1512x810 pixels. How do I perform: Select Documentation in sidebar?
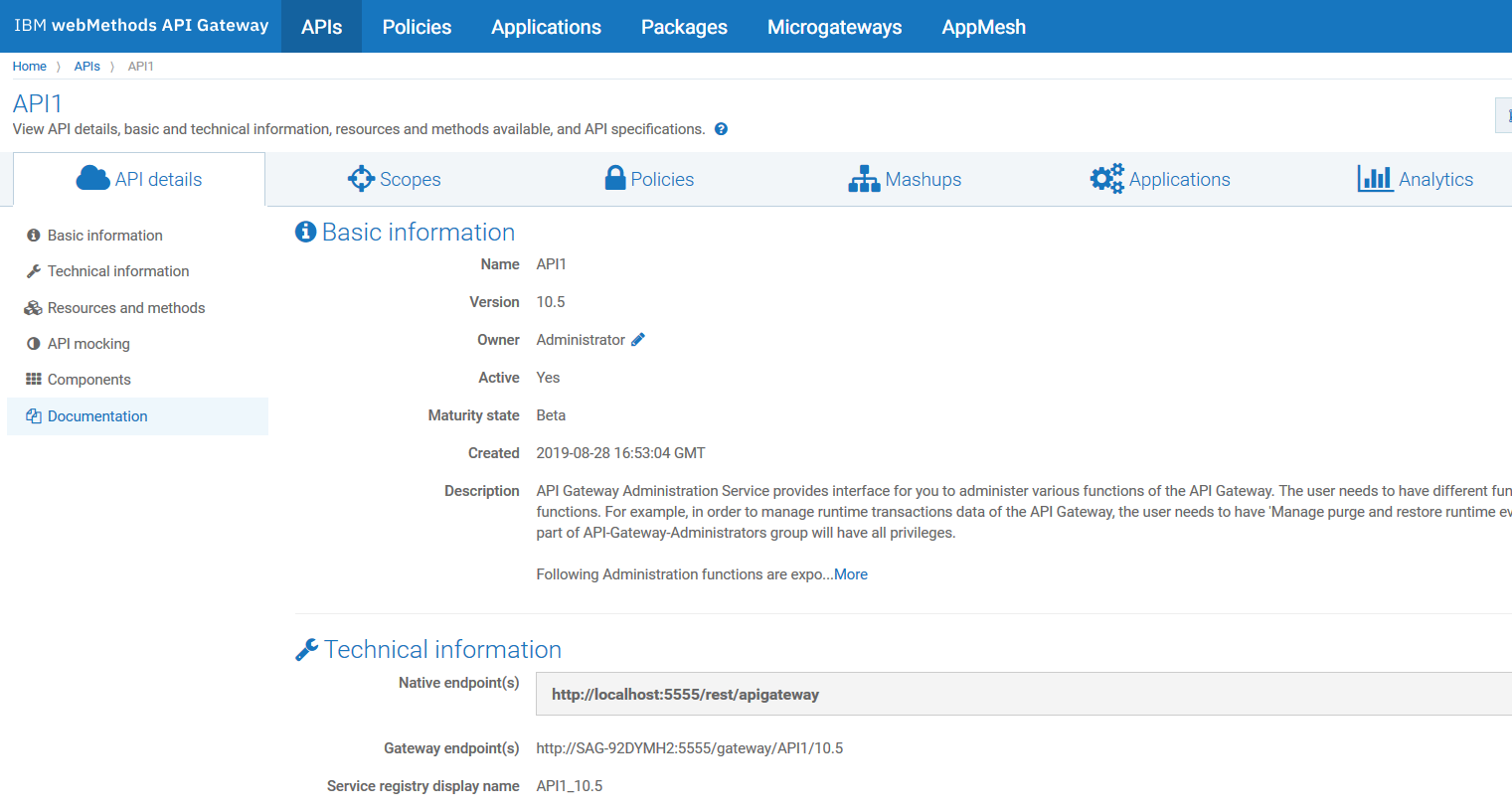[x=137, y=416]
